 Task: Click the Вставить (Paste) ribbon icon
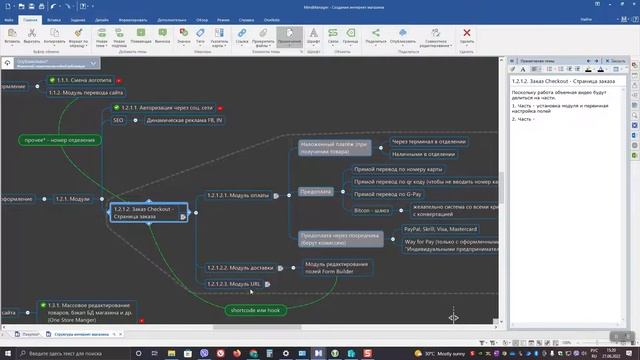(x=12, y=33)
